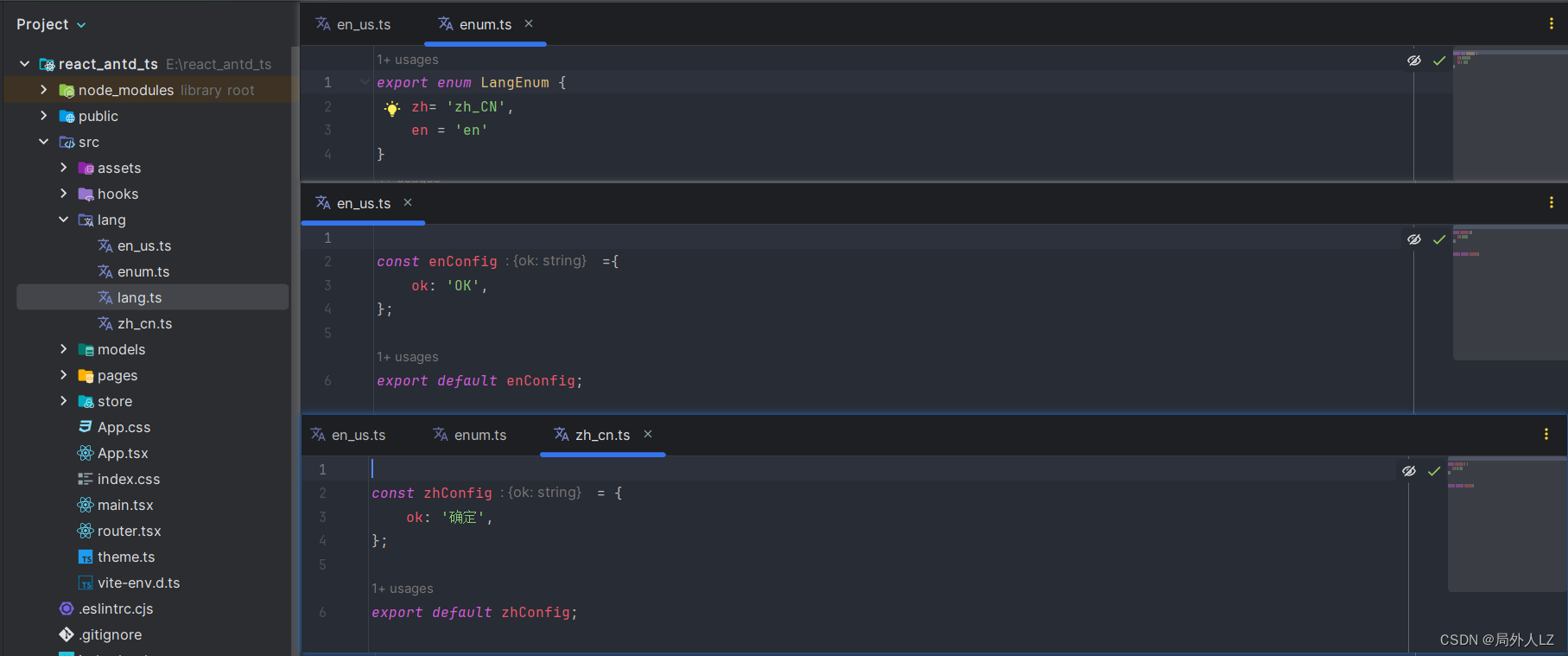
Task: Click inspection checkmark in middle en_us.ts editor
Action: pos(1439,239)
